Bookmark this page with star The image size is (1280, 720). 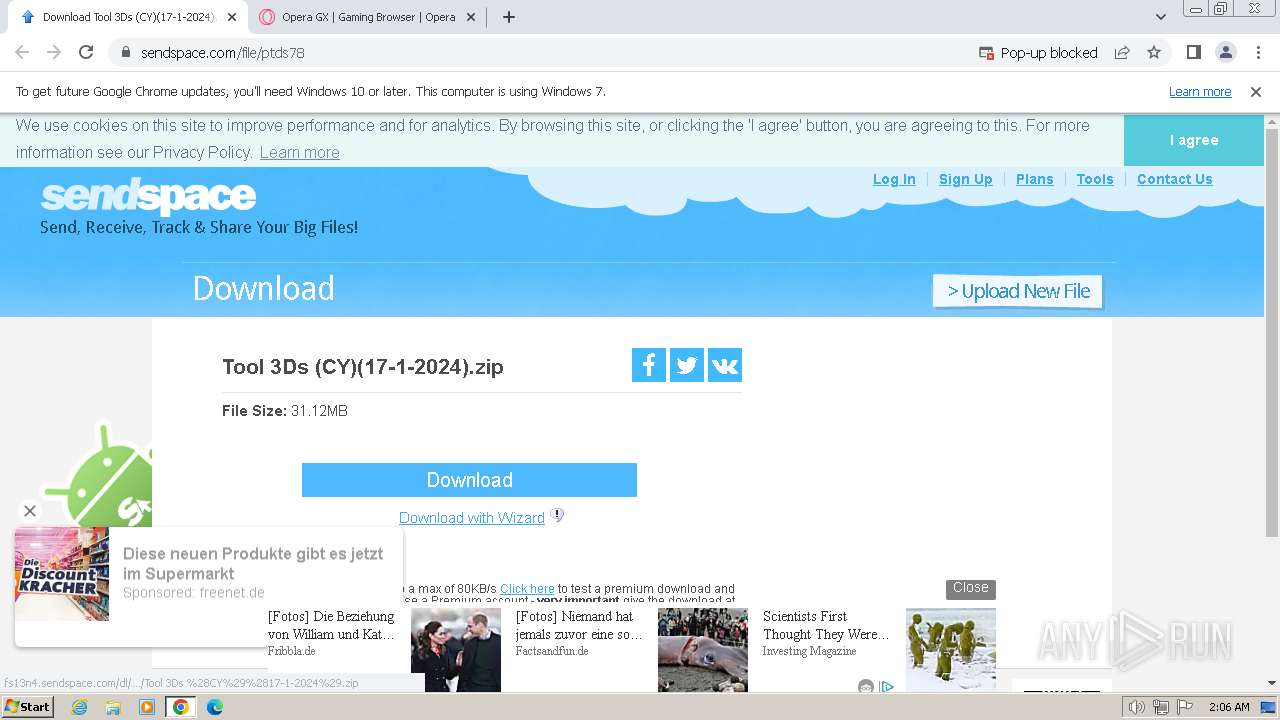[x=1154, y=53]
